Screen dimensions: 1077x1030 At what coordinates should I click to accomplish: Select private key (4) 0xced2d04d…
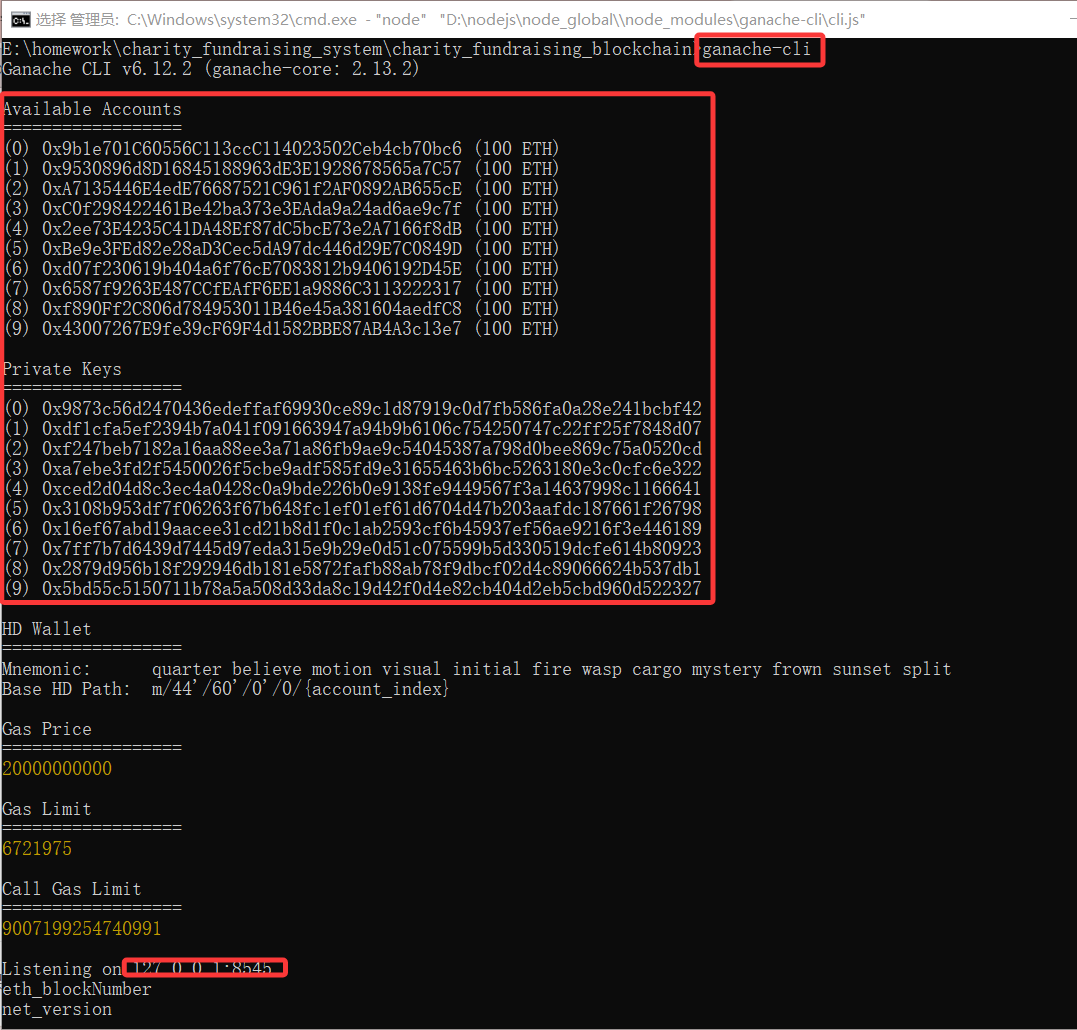(372, 489)
